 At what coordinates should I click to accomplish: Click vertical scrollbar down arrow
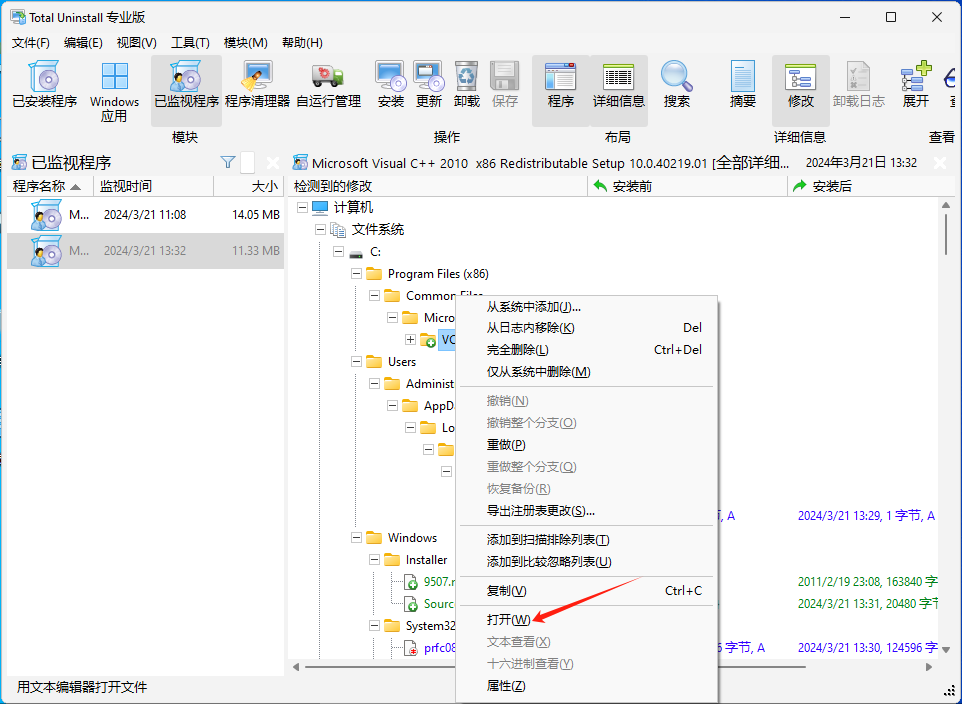(x=946, y=649)
